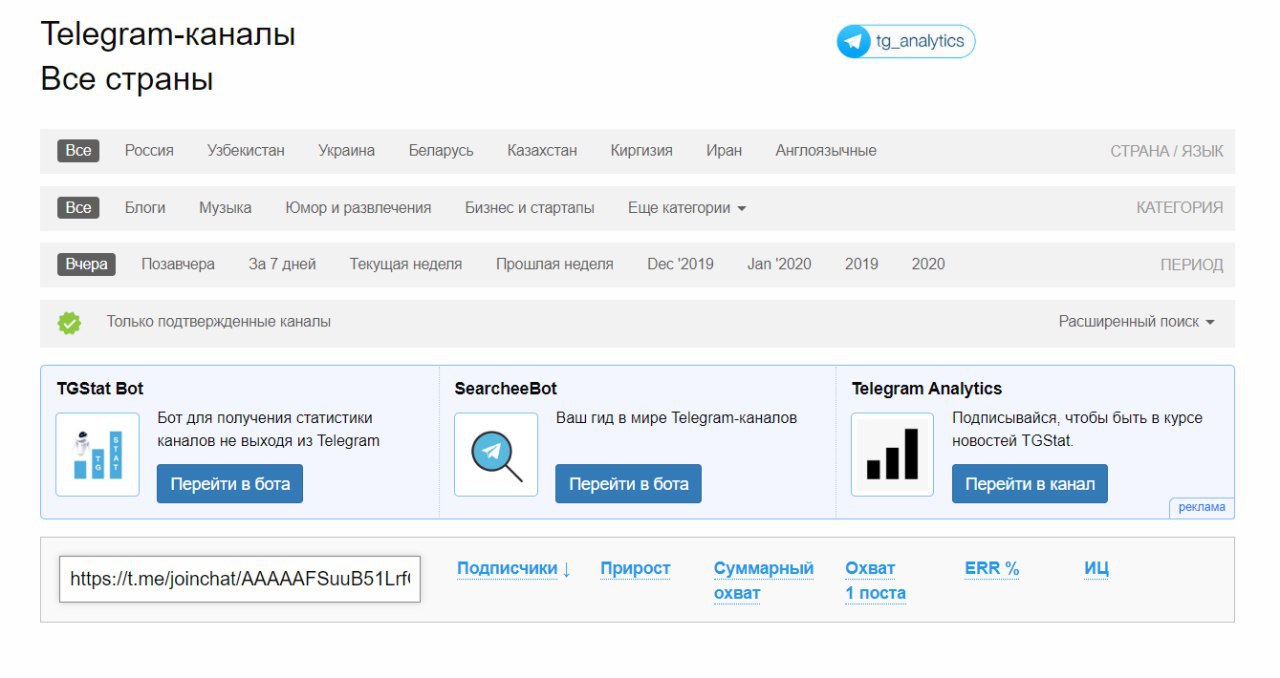
Task: Filter channels by Беларусь
Action: coord(441,151)
